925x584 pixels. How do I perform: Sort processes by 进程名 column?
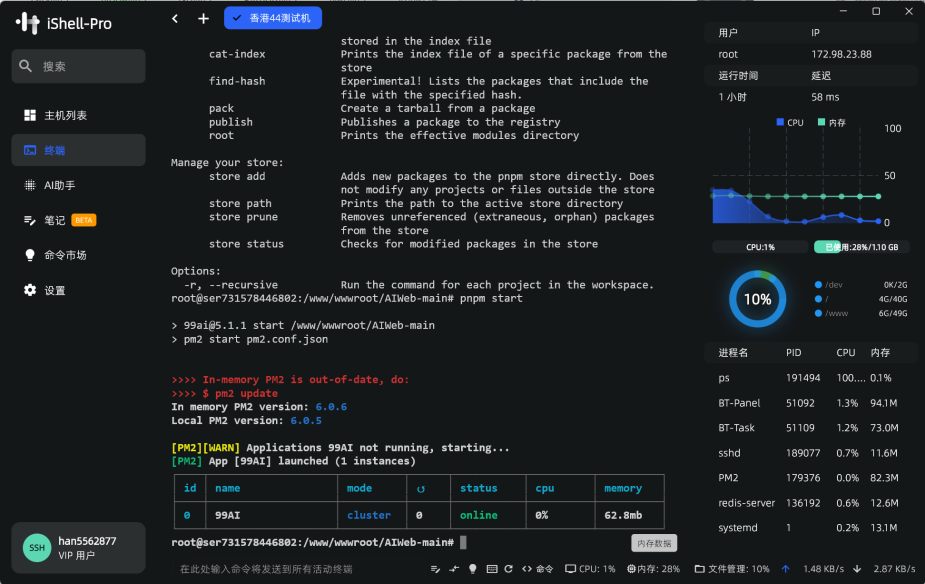point(733,353)
